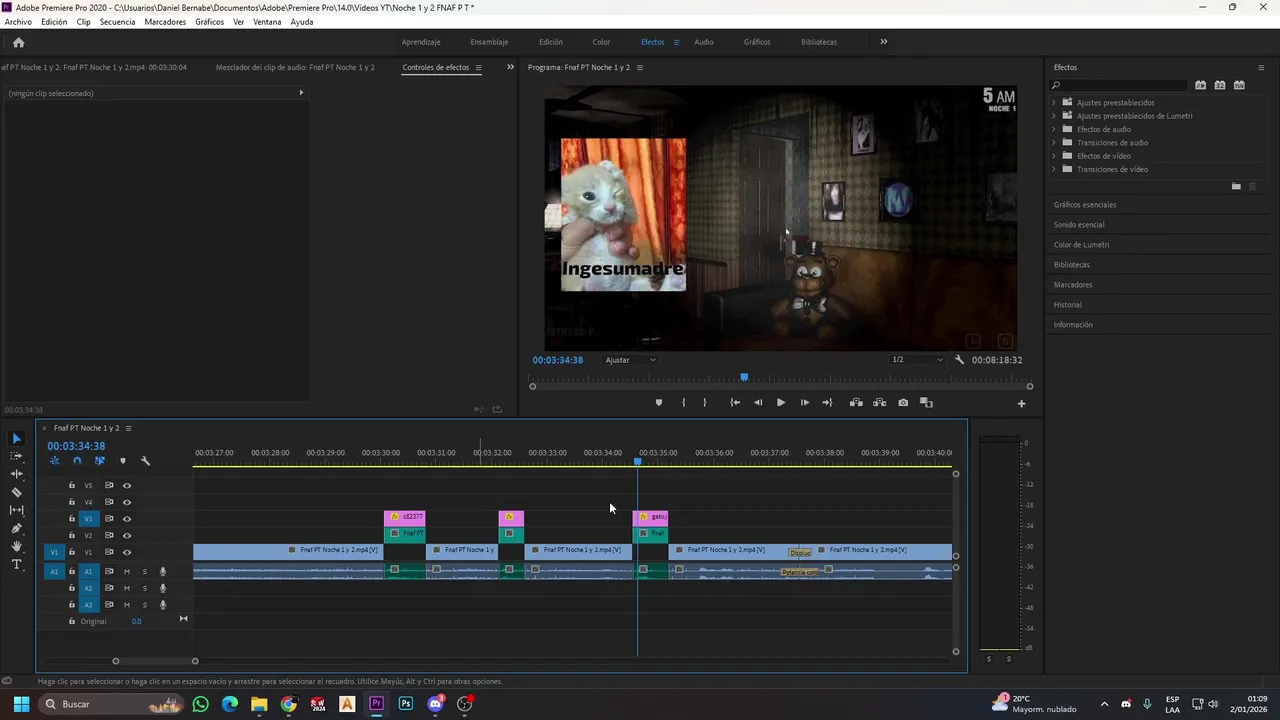Step back one frame
This screenshot has height=720, width=1280.
pyautogui.click(x=758, y=403)
